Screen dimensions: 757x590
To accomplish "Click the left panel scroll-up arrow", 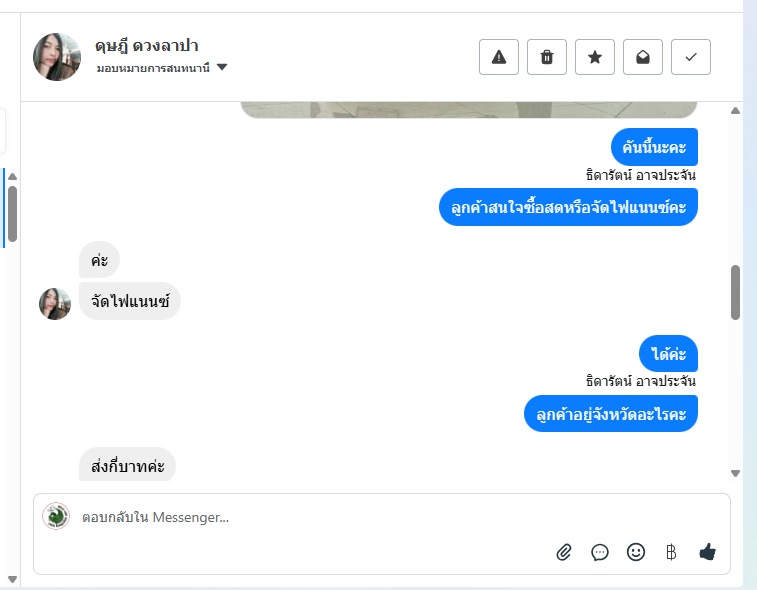I will pos(12,177).
